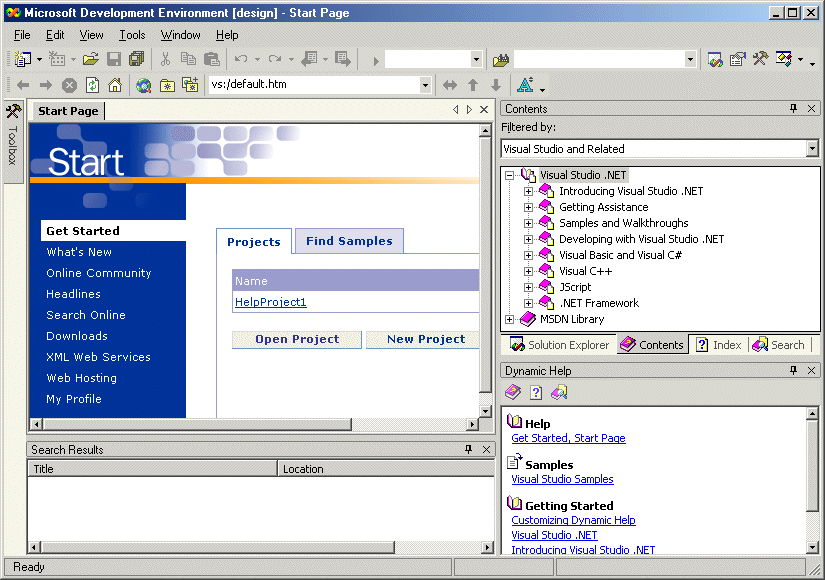Click the Dynamic Help Index question icon
Screen dimensions: 825x580
tap(536, 393)
